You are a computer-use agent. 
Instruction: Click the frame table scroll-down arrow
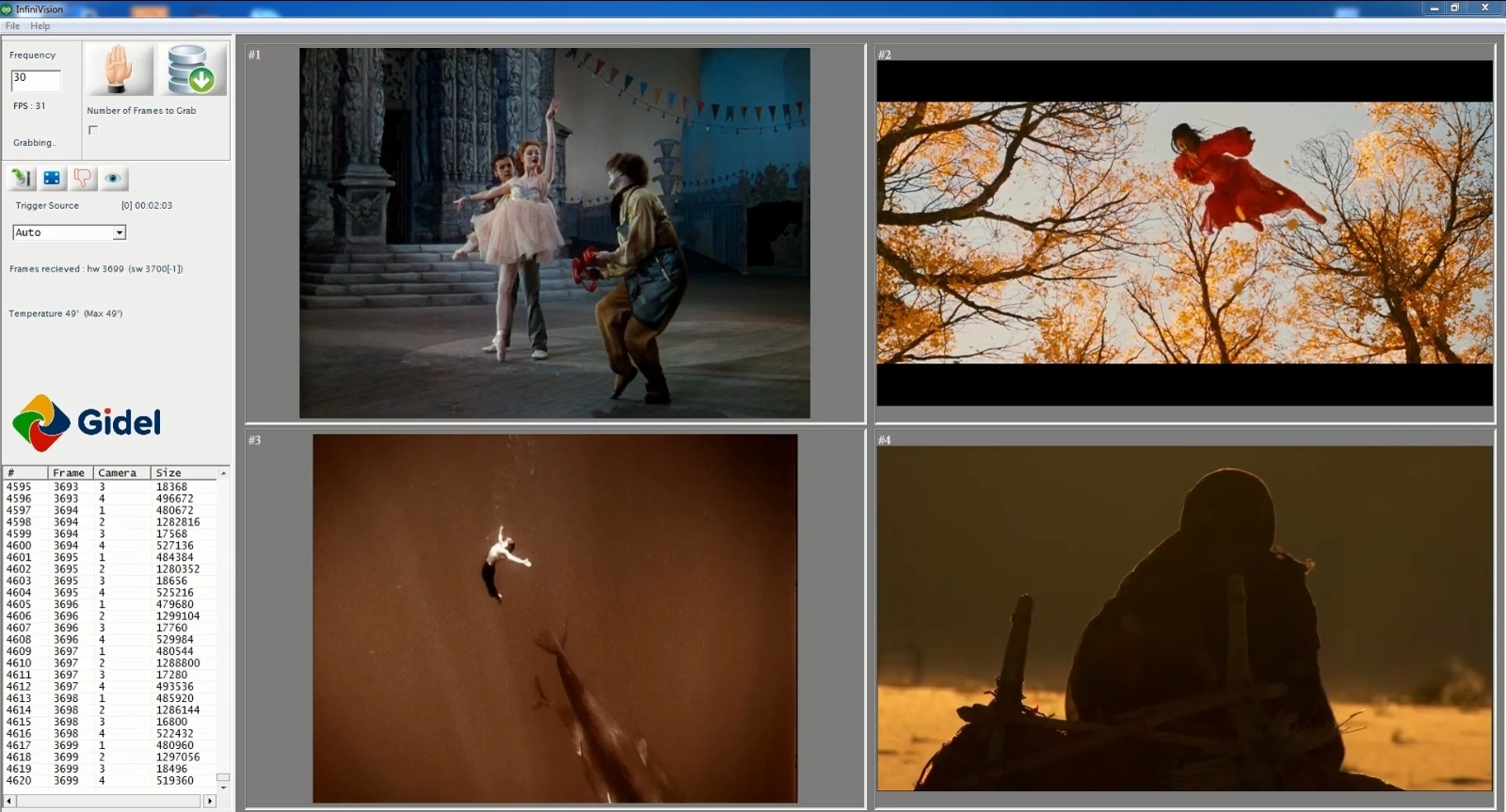click(x=223, y=788)
